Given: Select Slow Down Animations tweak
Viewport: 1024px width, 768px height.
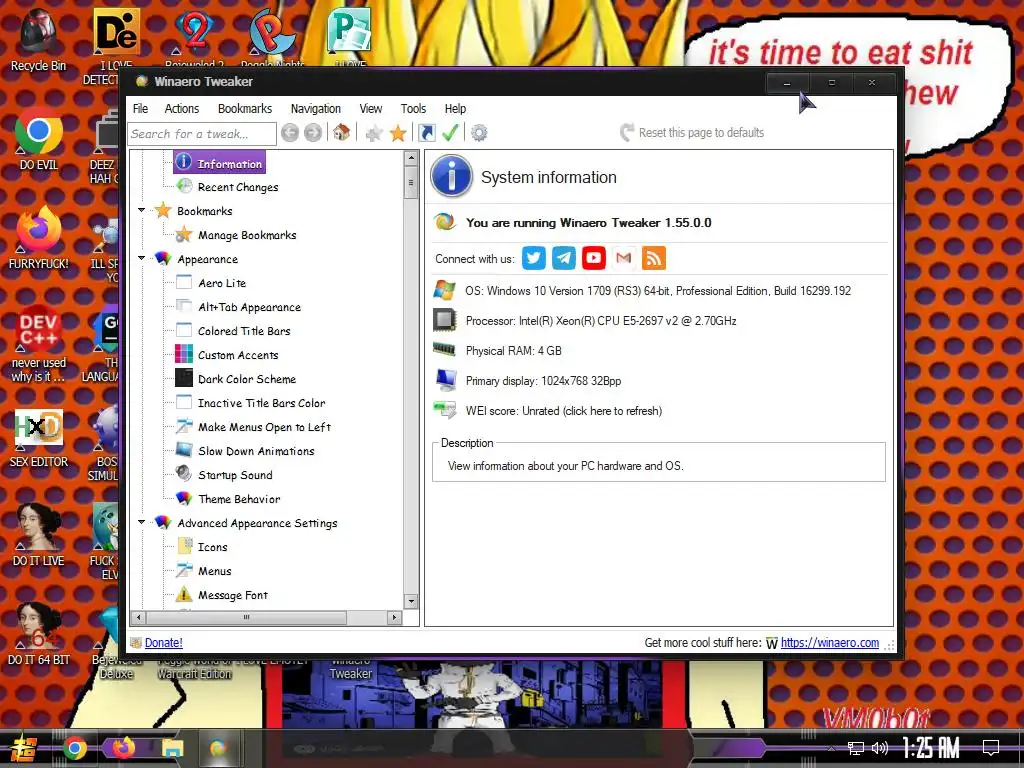Looking at the screenshot, I should tap(256, 451).
